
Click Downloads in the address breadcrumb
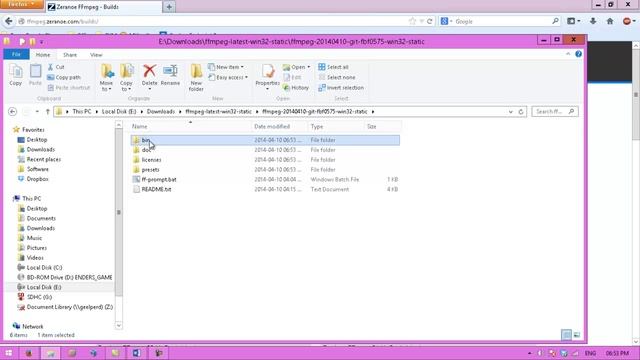[x=161, y=111]
